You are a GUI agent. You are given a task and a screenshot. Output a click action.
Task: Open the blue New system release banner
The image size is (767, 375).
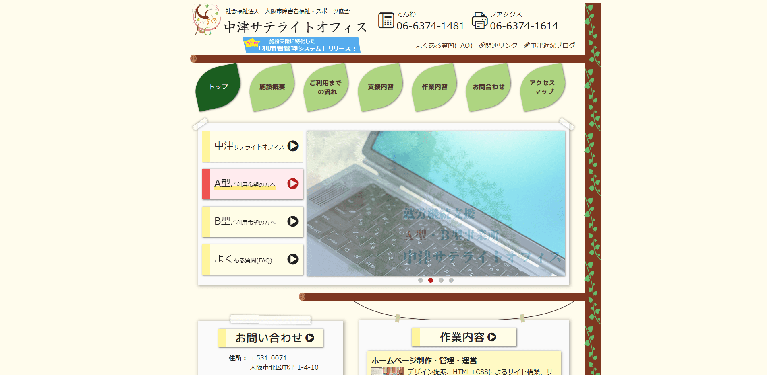pos(302,45)
